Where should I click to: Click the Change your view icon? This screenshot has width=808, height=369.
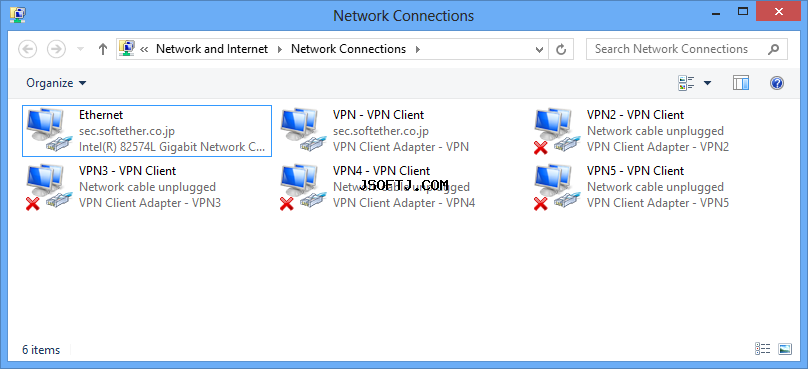click(x=686, y=83)
